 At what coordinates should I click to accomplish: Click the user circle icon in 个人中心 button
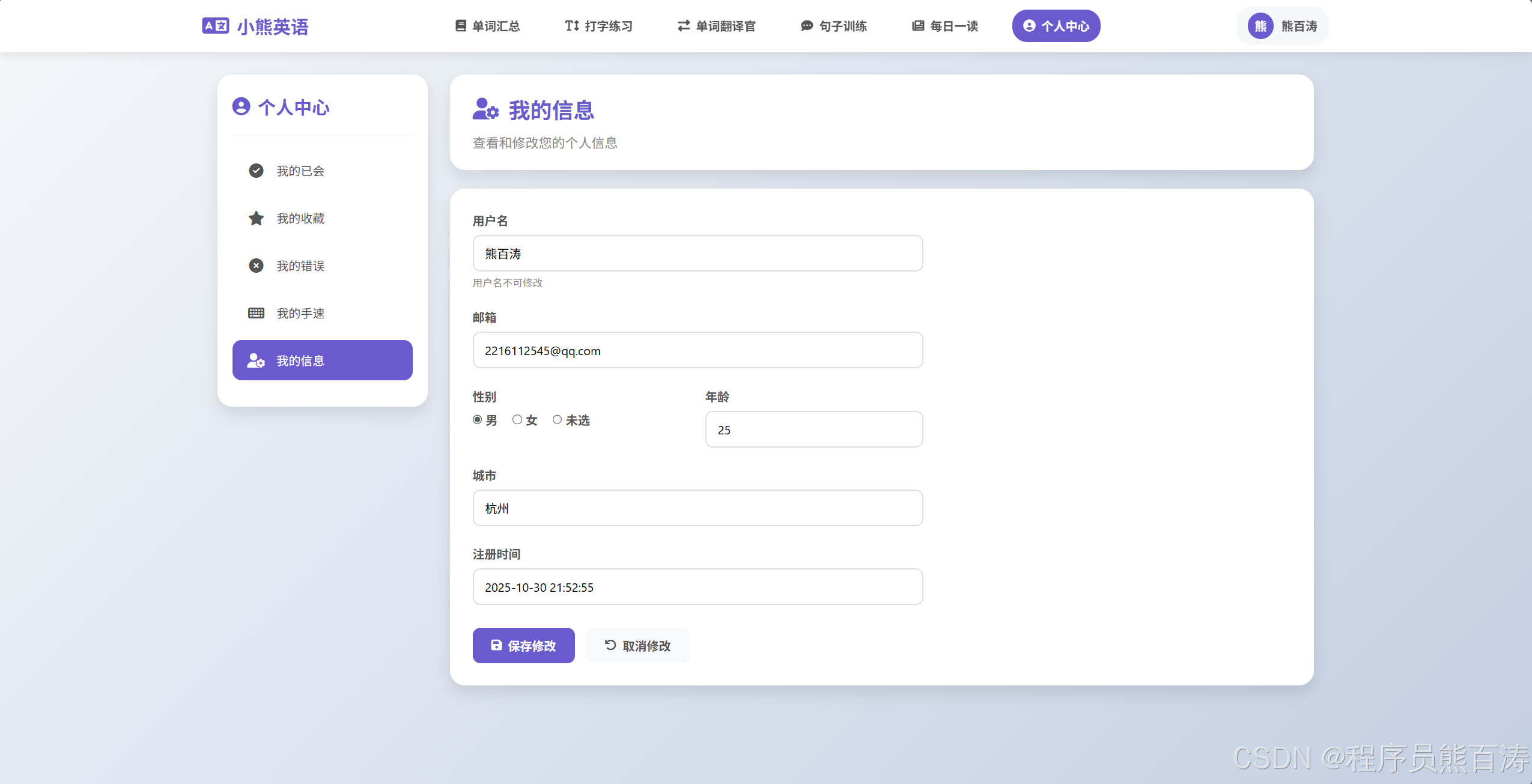[x=1029, y=26]
